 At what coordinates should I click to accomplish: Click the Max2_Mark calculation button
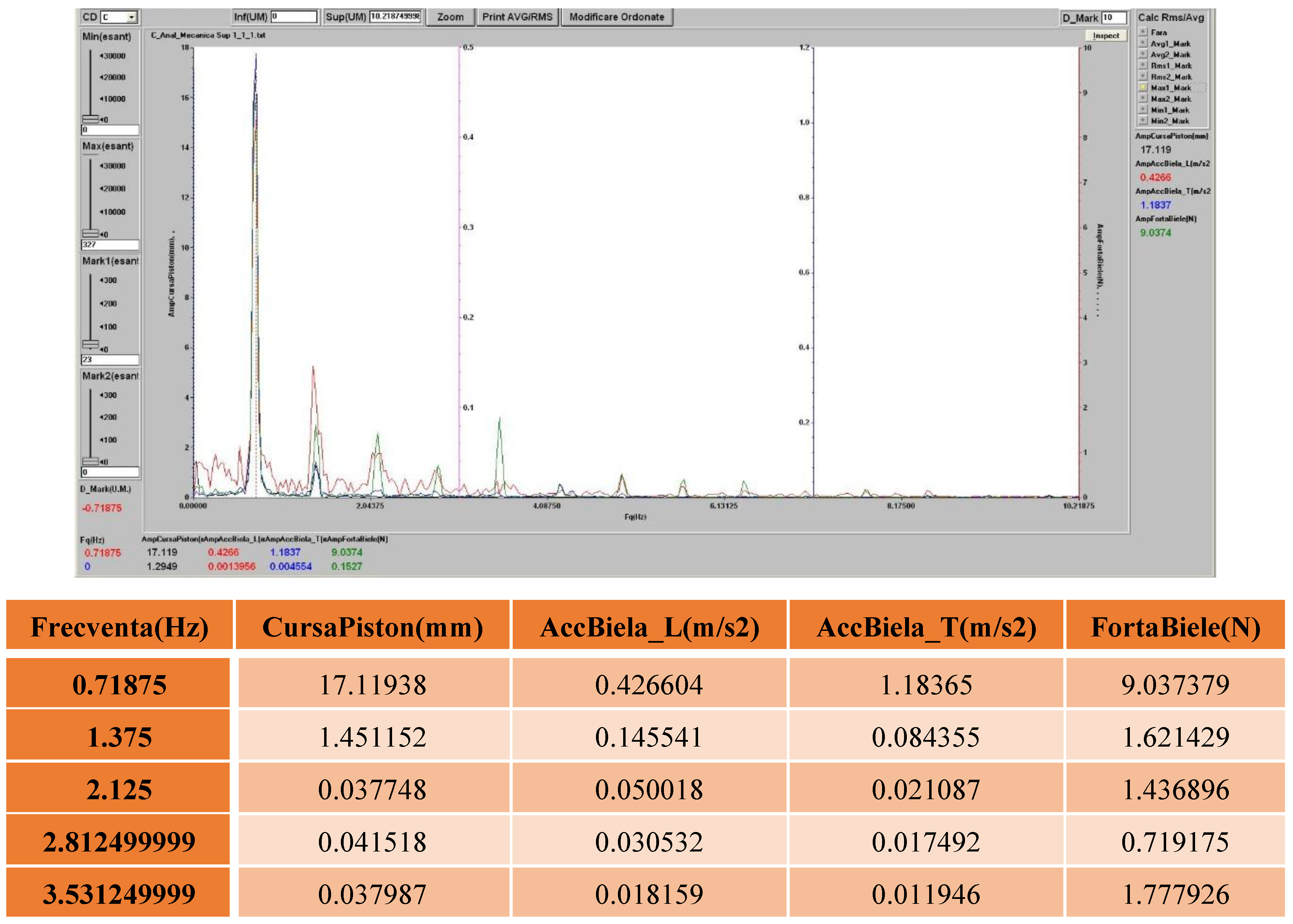pos(1143,99)
